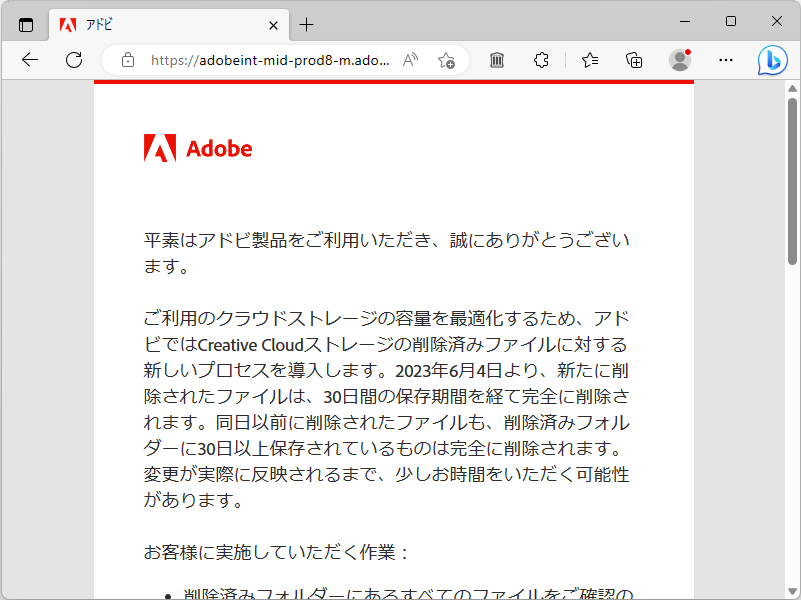Image resolution: width=801 pixels, height=600 pixels.
Task: View site information via the lock icon
Action: click(127, 60)
